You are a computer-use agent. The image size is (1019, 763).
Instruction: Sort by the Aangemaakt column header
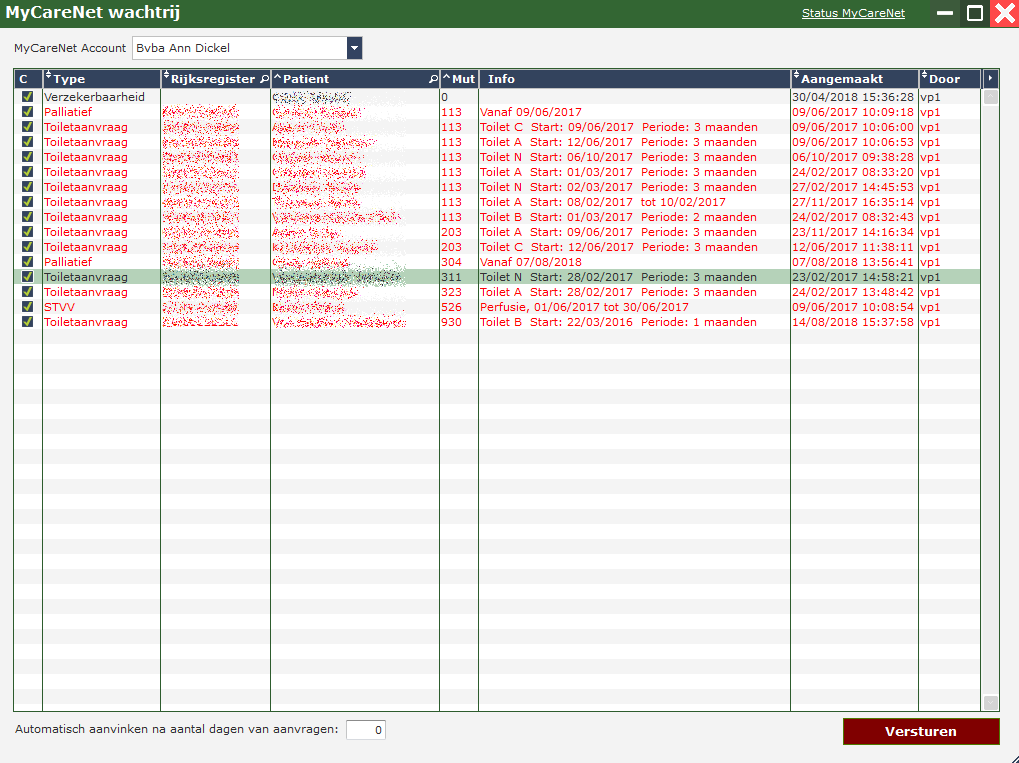[x=855, y=79]
